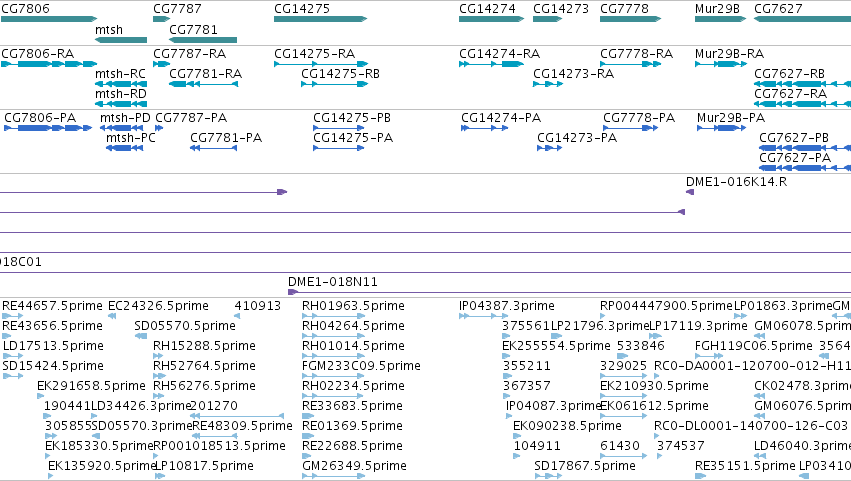Select transcript CG7781-RA
Viewport: 851px width, 481px height.
click(x=205, y=74)
